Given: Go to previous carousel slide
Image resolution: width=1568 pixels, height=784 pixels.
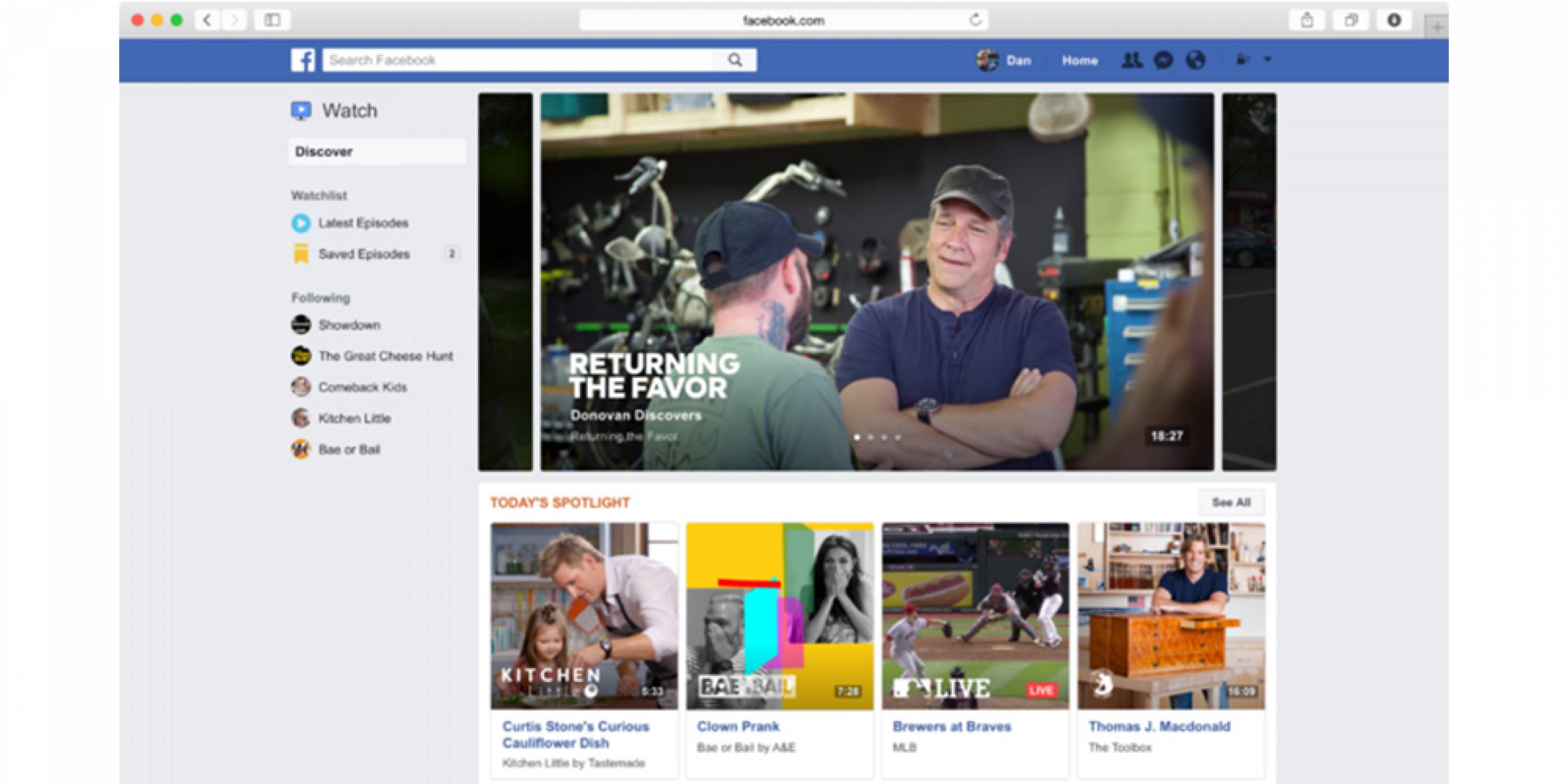Looking at the screenshot, I should point(505,282).
